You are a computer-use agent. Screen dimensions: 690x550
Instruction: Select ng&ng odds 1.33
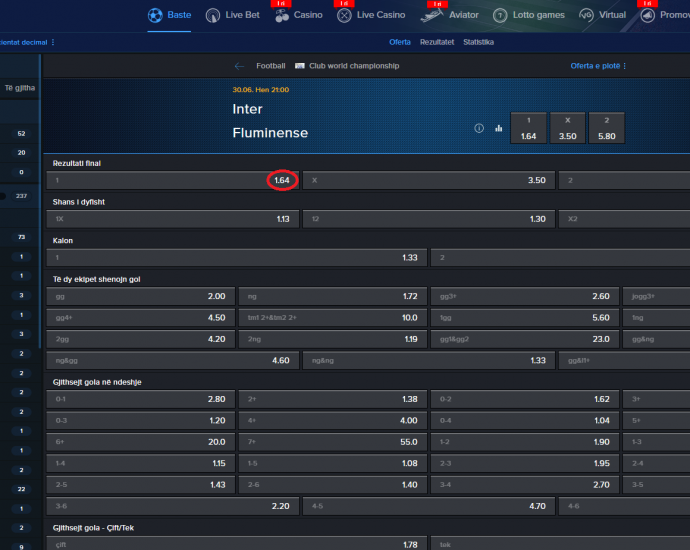429,361
